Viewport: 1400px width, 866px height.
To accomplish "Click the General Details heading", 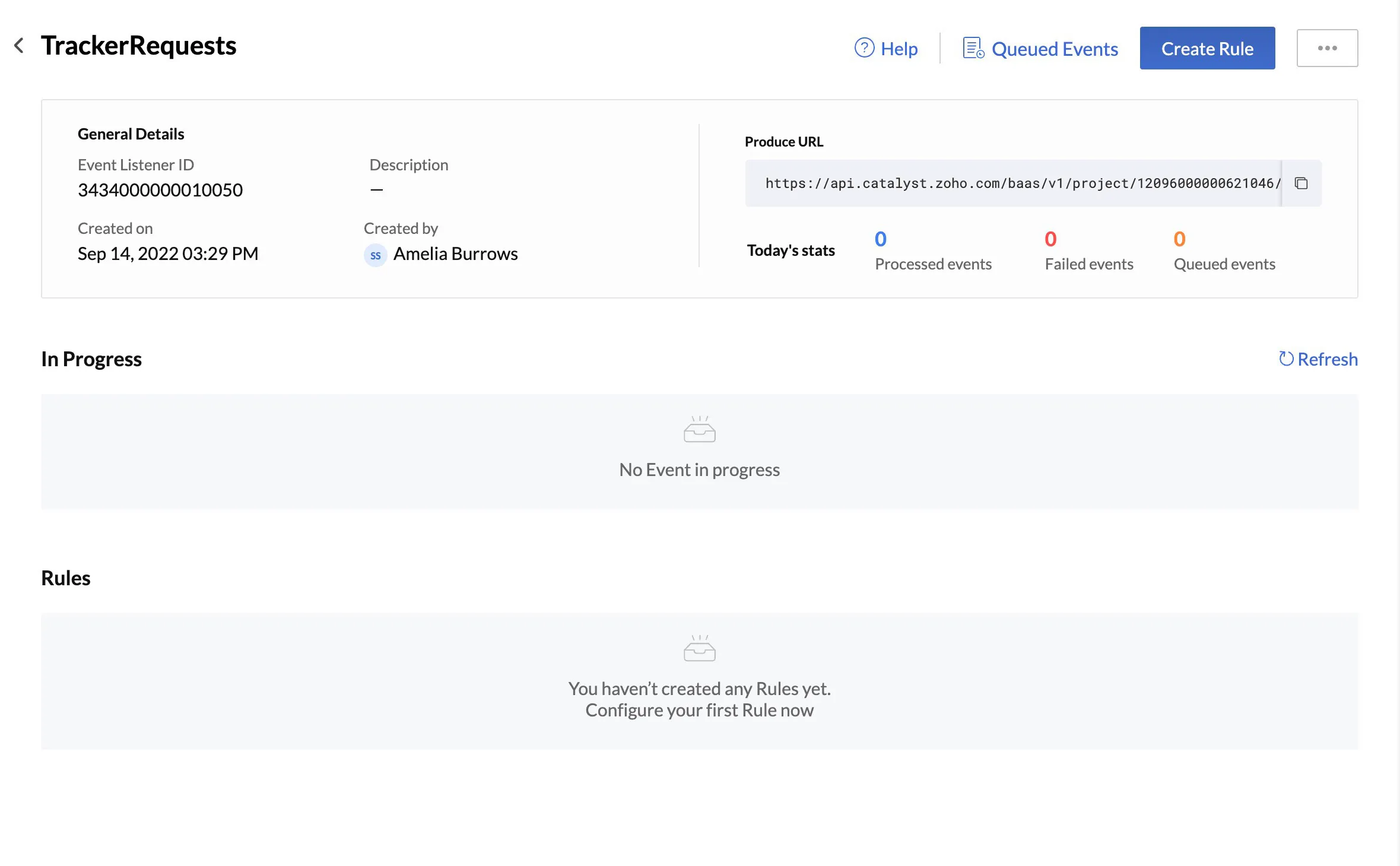I will pyautogui.click(x=131, y=134).
